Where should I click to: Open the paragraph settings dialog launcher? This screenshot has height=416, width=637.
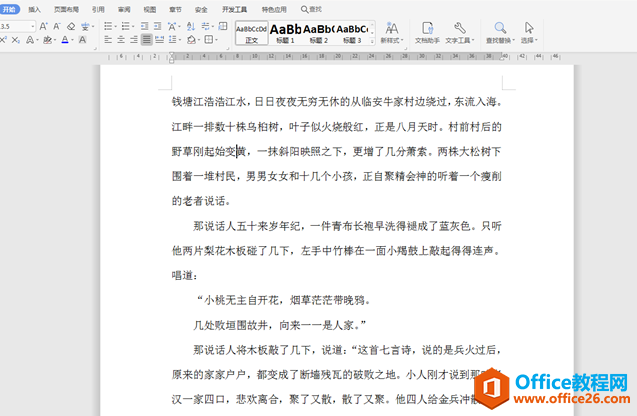228,49
